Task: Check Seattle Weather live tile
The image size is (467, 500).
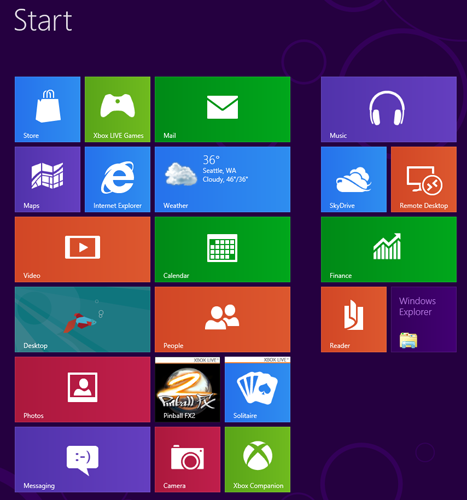Action: pos(223,179)
